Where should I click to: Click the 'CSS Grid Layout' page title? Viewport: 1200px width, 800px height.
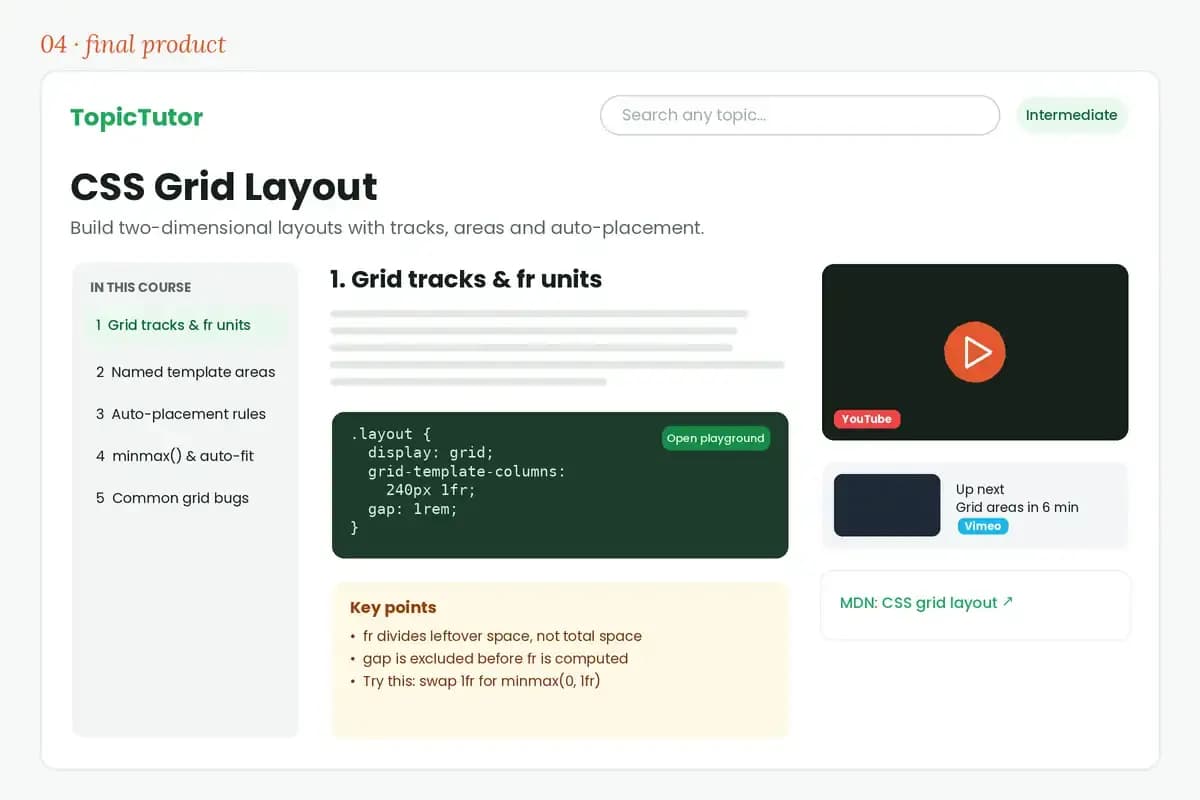click(224, 187)
